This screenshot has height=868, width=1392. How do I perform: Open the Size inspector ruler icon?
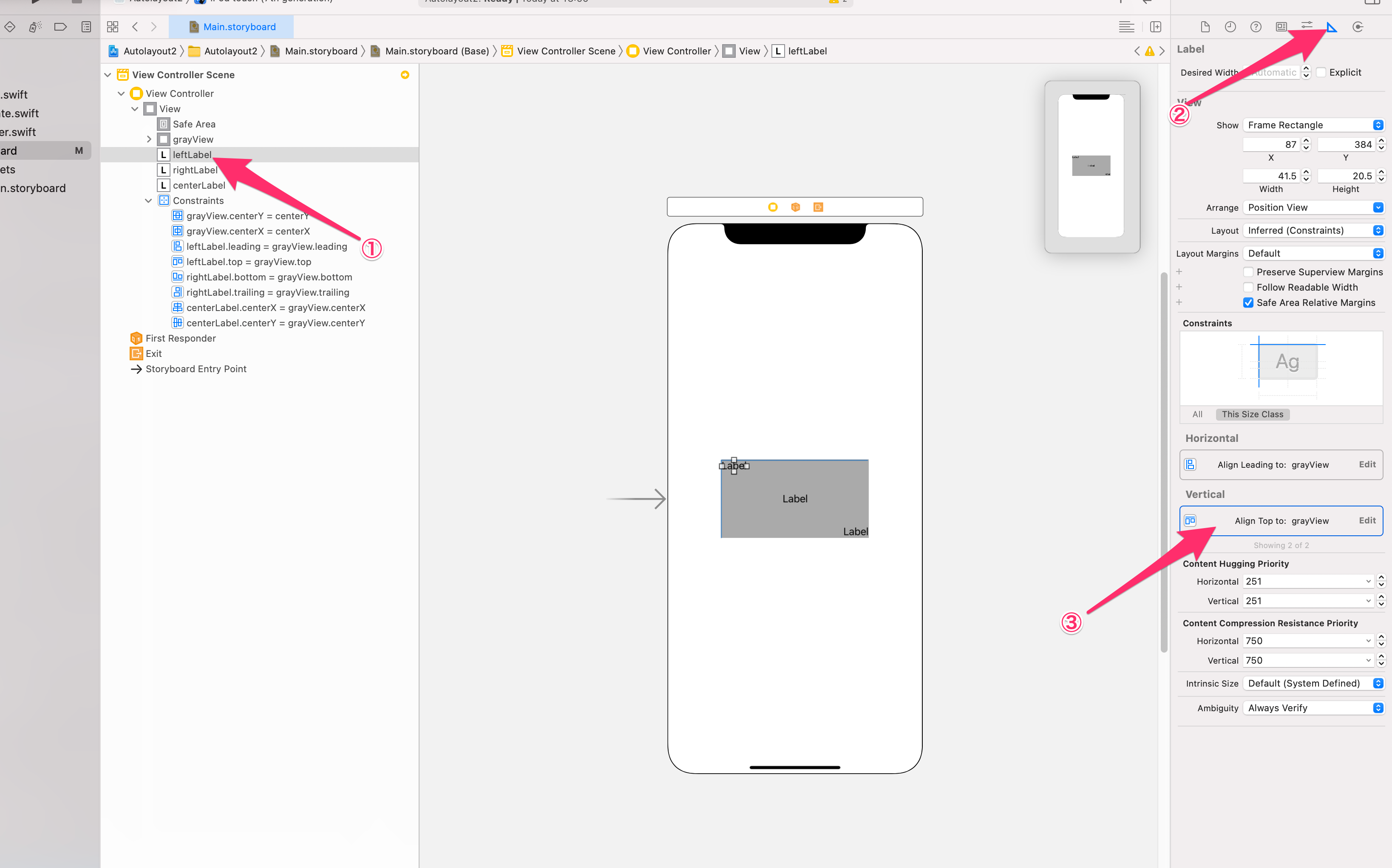[1332, 27]
